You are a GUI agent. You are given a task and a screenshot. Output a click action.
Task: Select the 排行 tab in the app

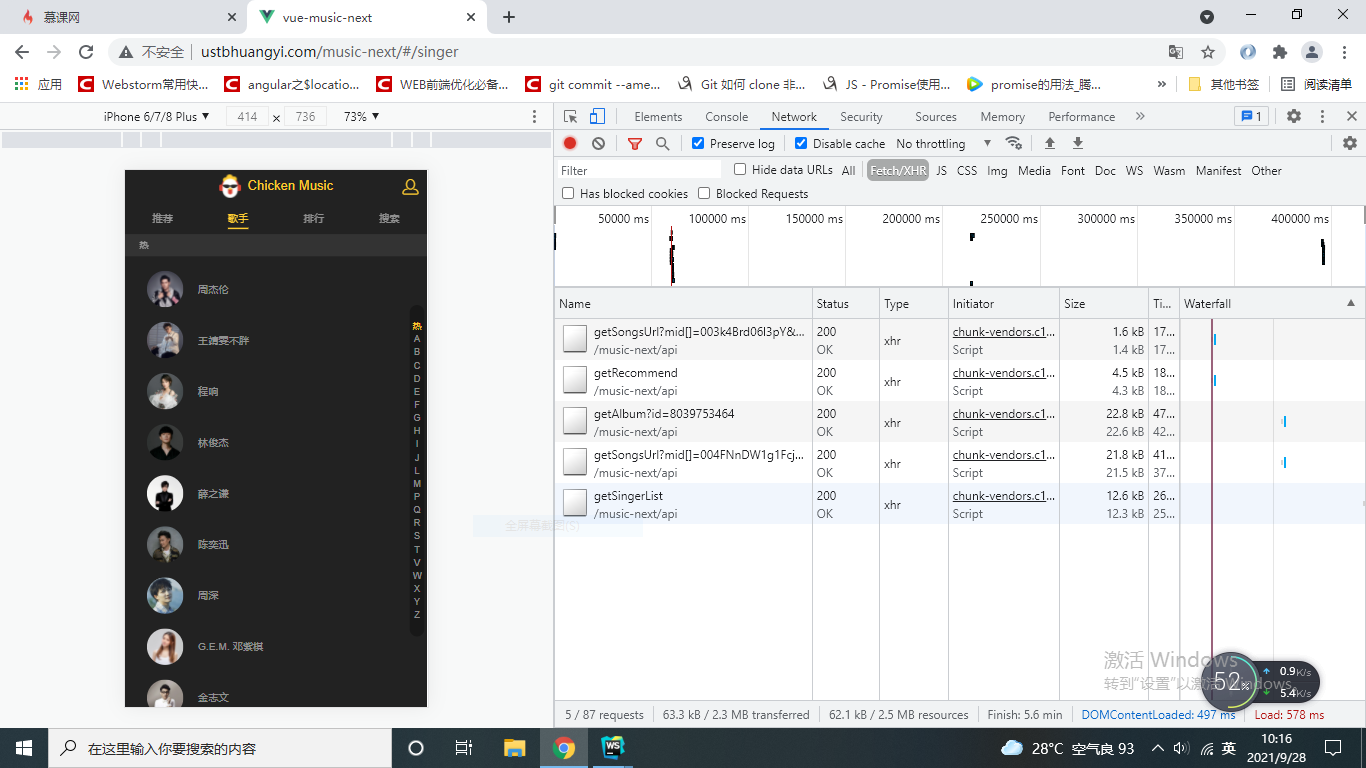[314, 218]
